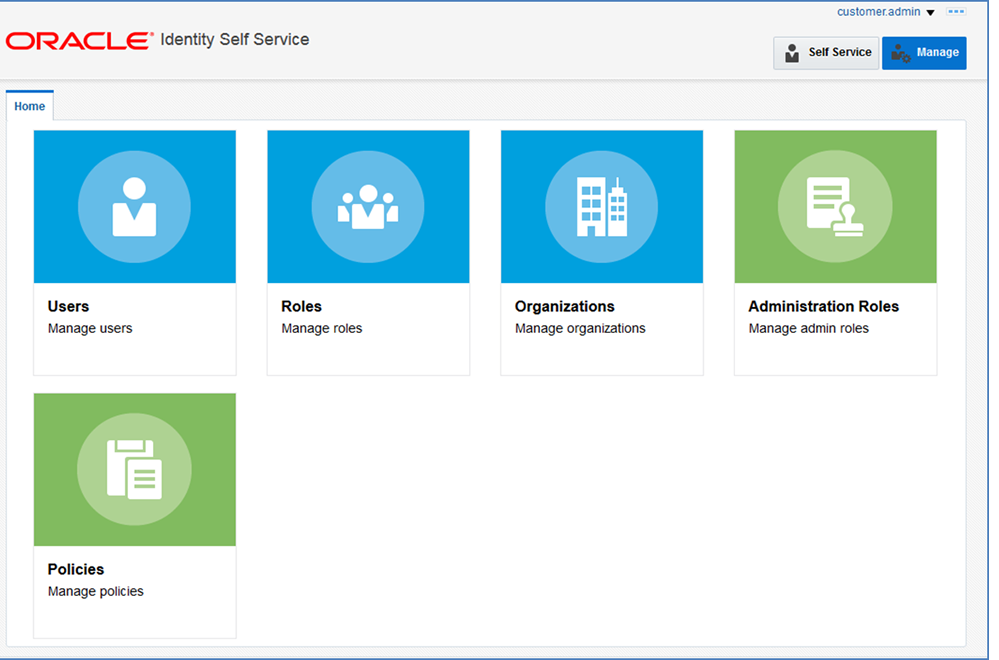Click the Oracle logo
999x660 pixels.
coord(80,41)
